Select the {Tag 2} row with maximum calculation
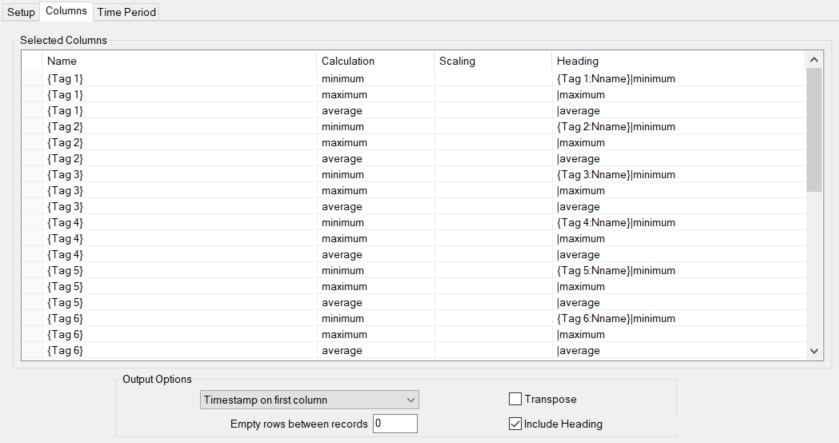The image size is (839, 443). [414, 143]
